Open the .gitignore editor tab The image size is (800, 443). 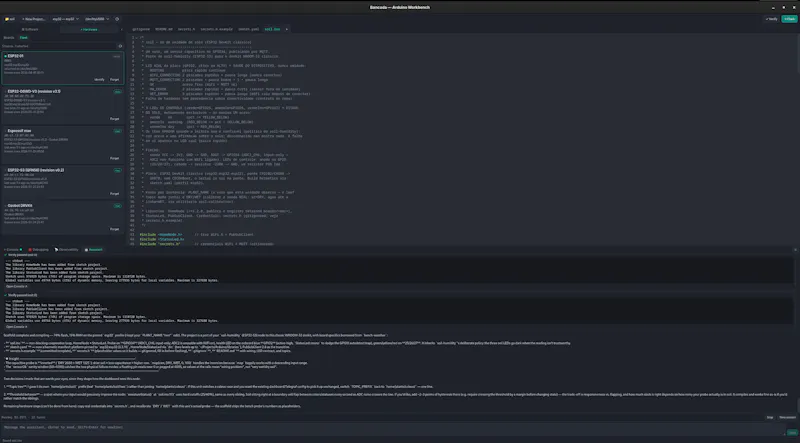tap(140, 29)
